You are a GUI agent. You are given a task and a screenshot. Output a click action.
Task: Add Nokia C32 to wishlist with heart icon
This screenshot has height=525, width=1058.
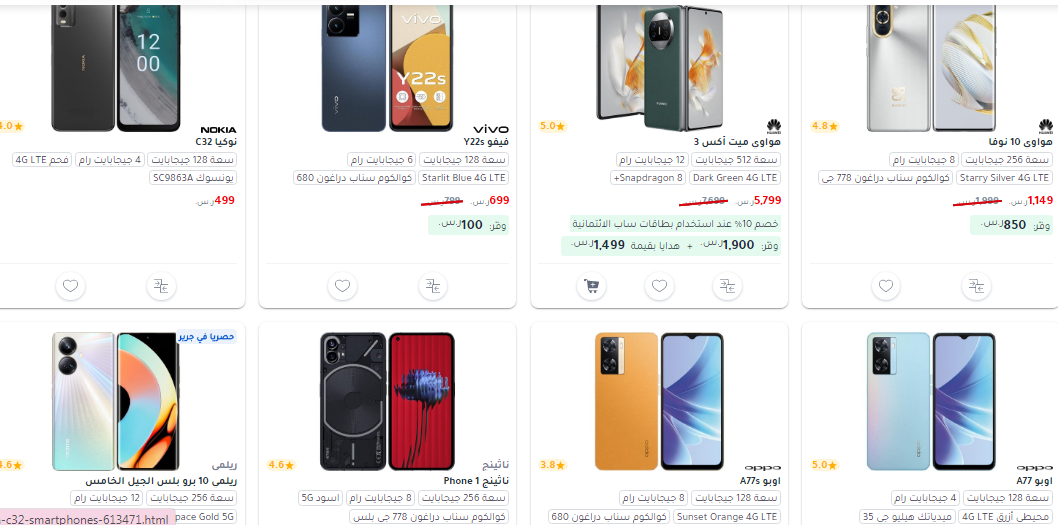coord(71,286)
